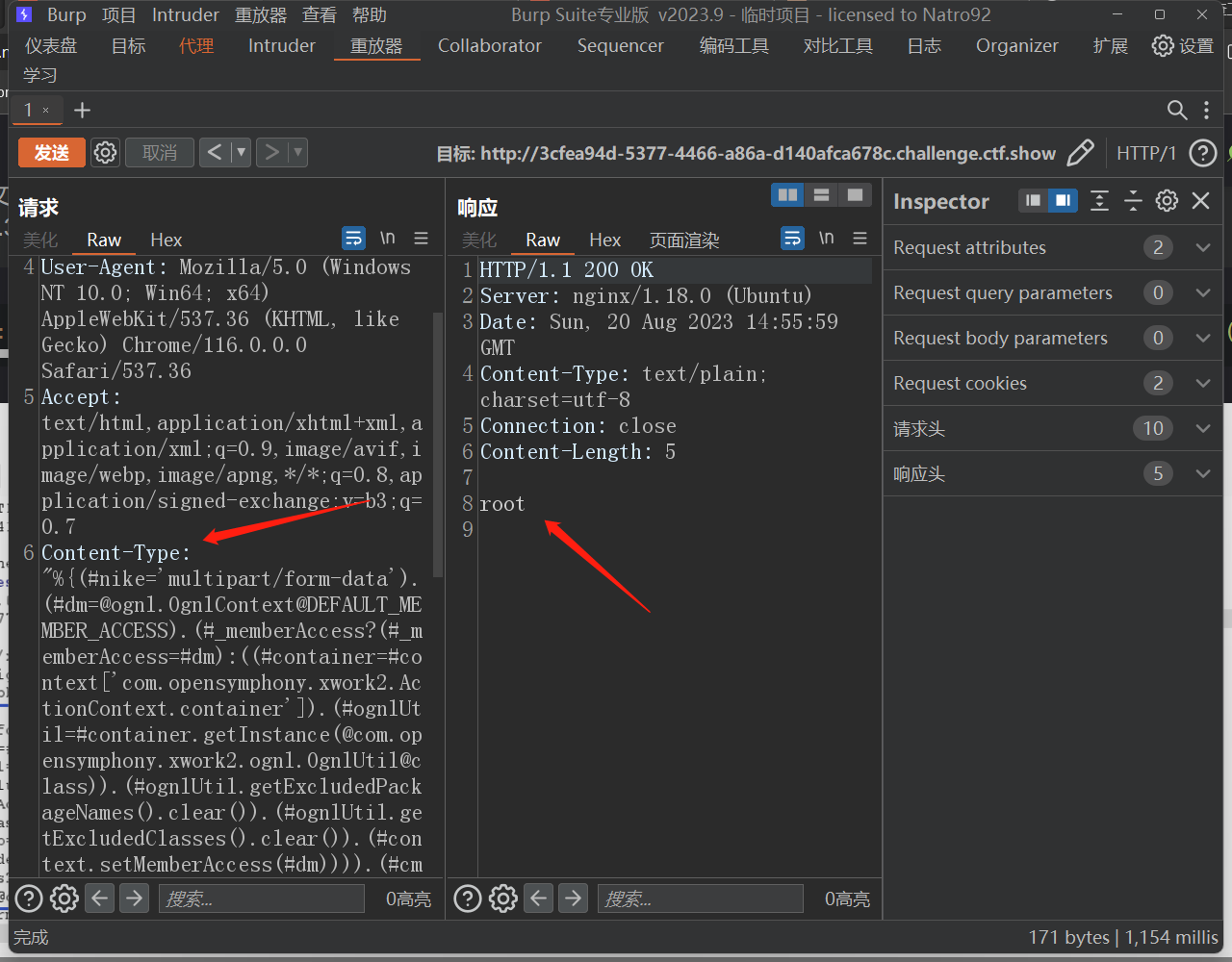The height and width of the screenshot is (962, 1232).
Task: Open the 设置 settings gear
Action: click(x=1183, y=46)
